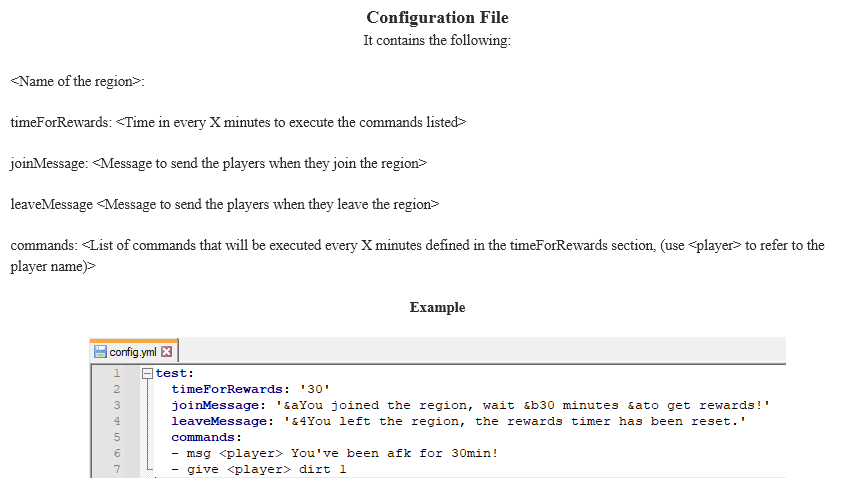Click line number 5 in gutter
Screen dimensions: 861x495
(116, 437)
